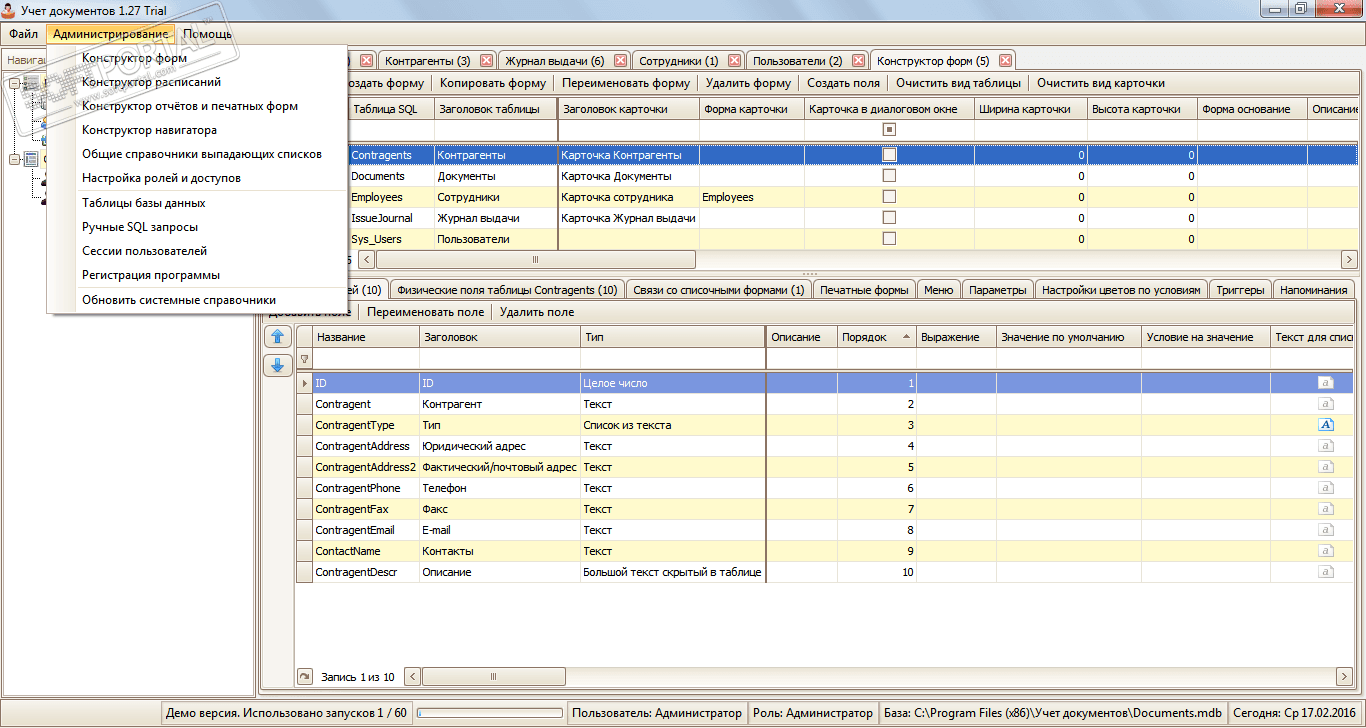Collapse the upper root node in navigator tree
1366x728 pixels.
[x=14, y=84]
